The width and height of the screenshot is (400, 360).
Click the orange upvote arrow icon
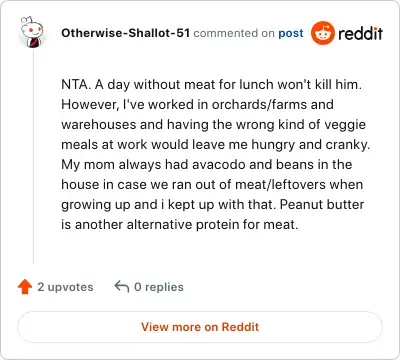25,287
